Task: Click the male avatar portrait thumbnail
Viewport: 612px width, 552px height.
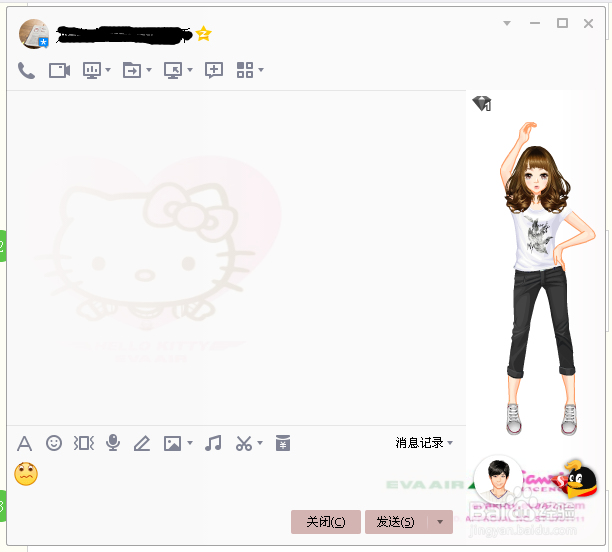Action: click(498, 479)
